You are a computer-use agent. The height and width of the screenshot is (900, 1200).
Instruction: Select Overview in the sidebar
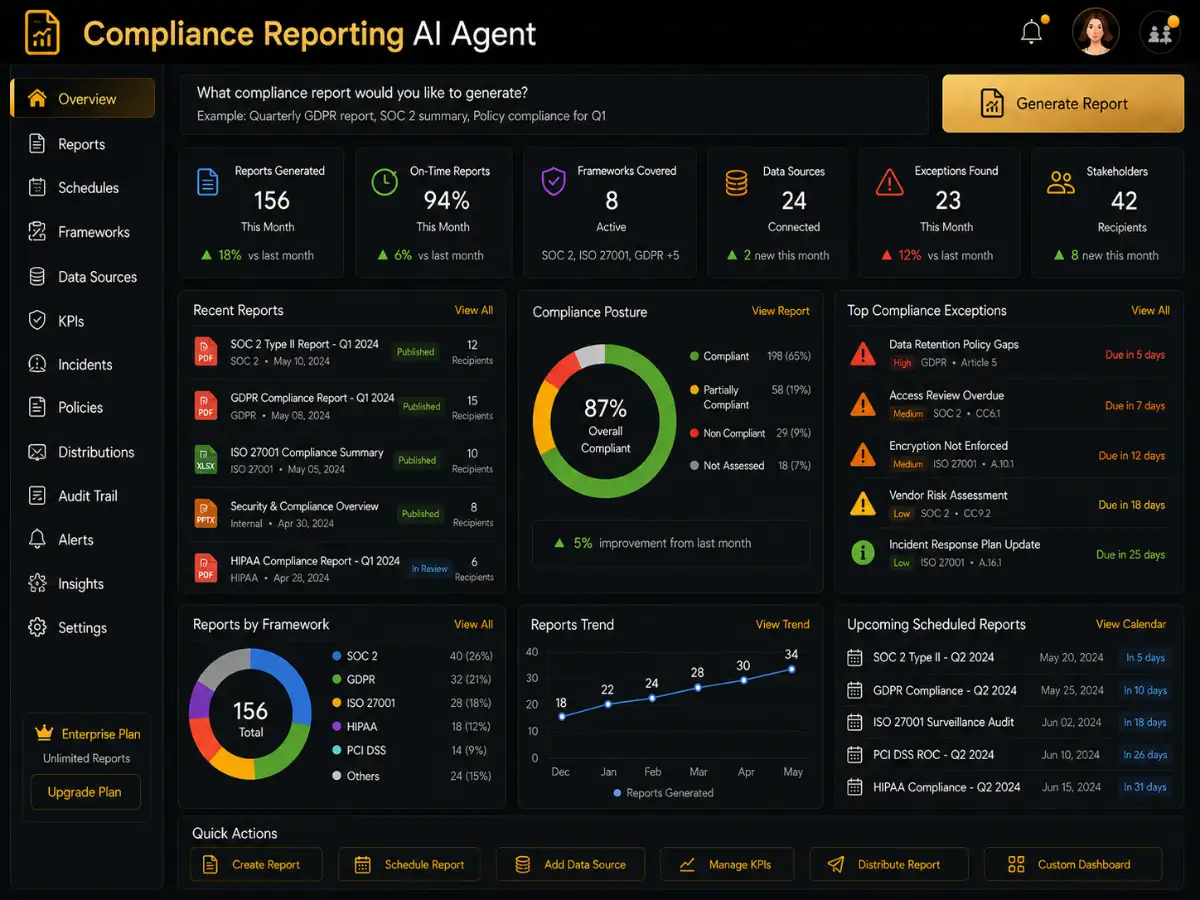tap(83, 98)
